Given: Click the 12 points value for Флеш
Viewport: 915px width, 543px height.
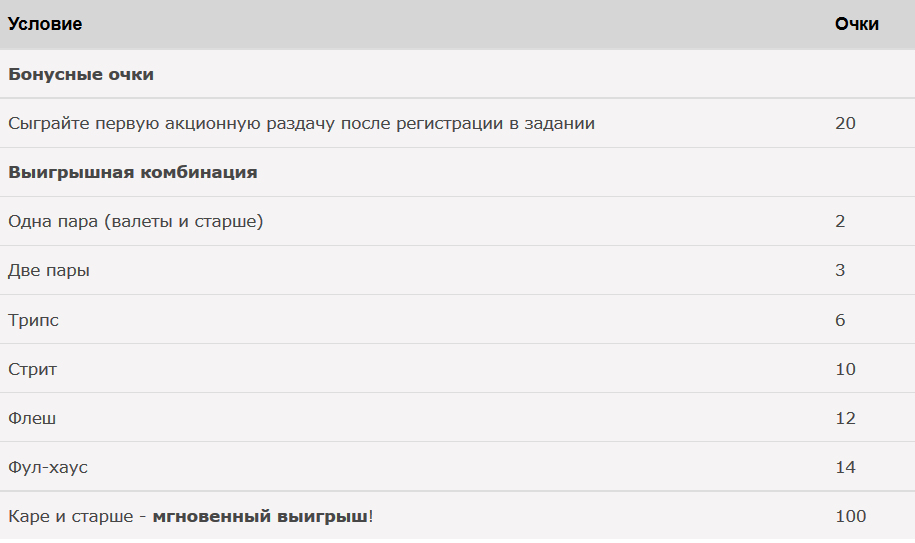Looking at the screenshot, I should 845,418.
